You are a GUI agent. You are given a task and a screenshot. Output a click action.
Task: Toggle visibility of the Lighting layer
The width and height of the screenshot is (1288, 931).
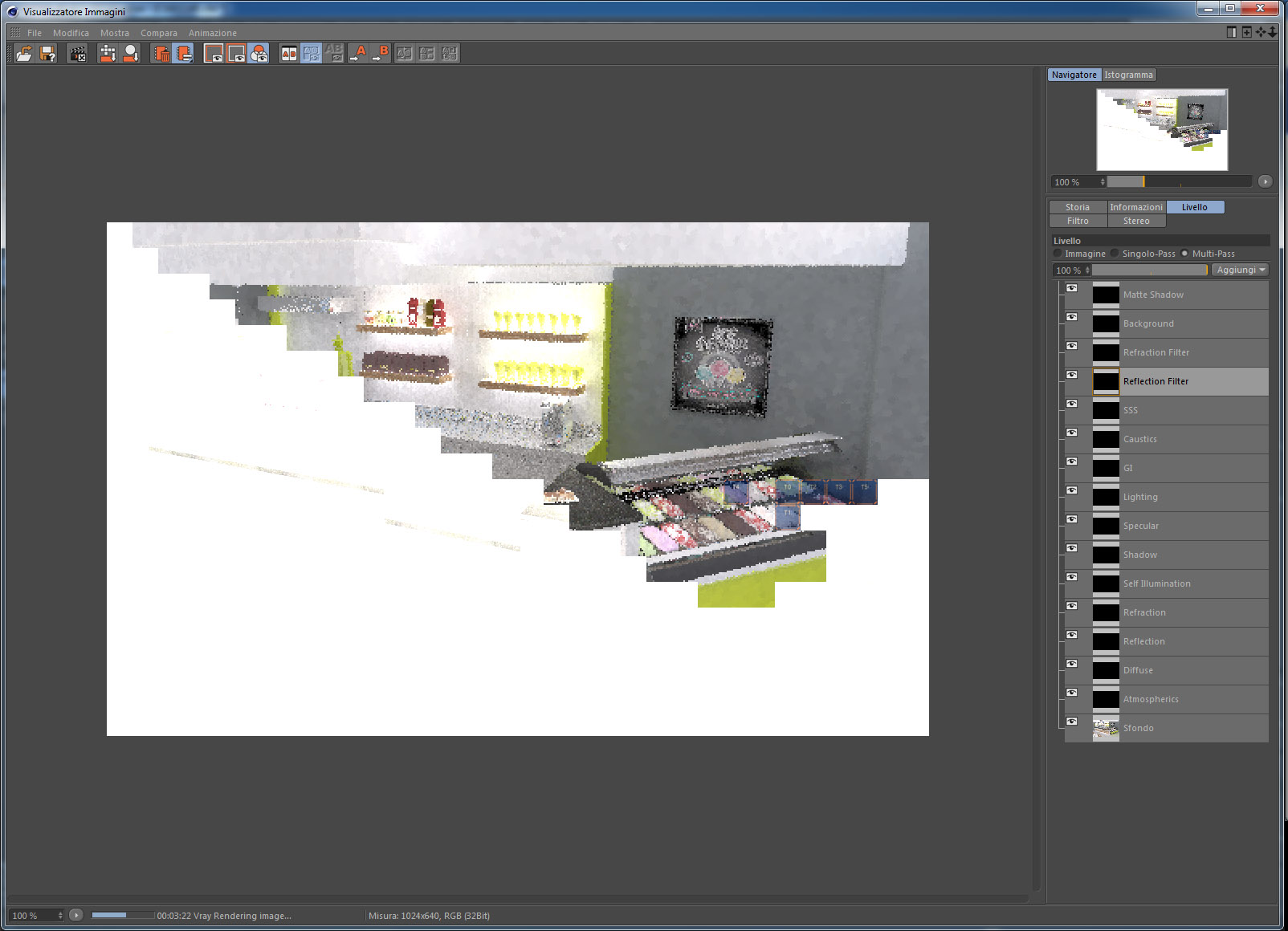pyautogui.click(x=1072, y=490)
